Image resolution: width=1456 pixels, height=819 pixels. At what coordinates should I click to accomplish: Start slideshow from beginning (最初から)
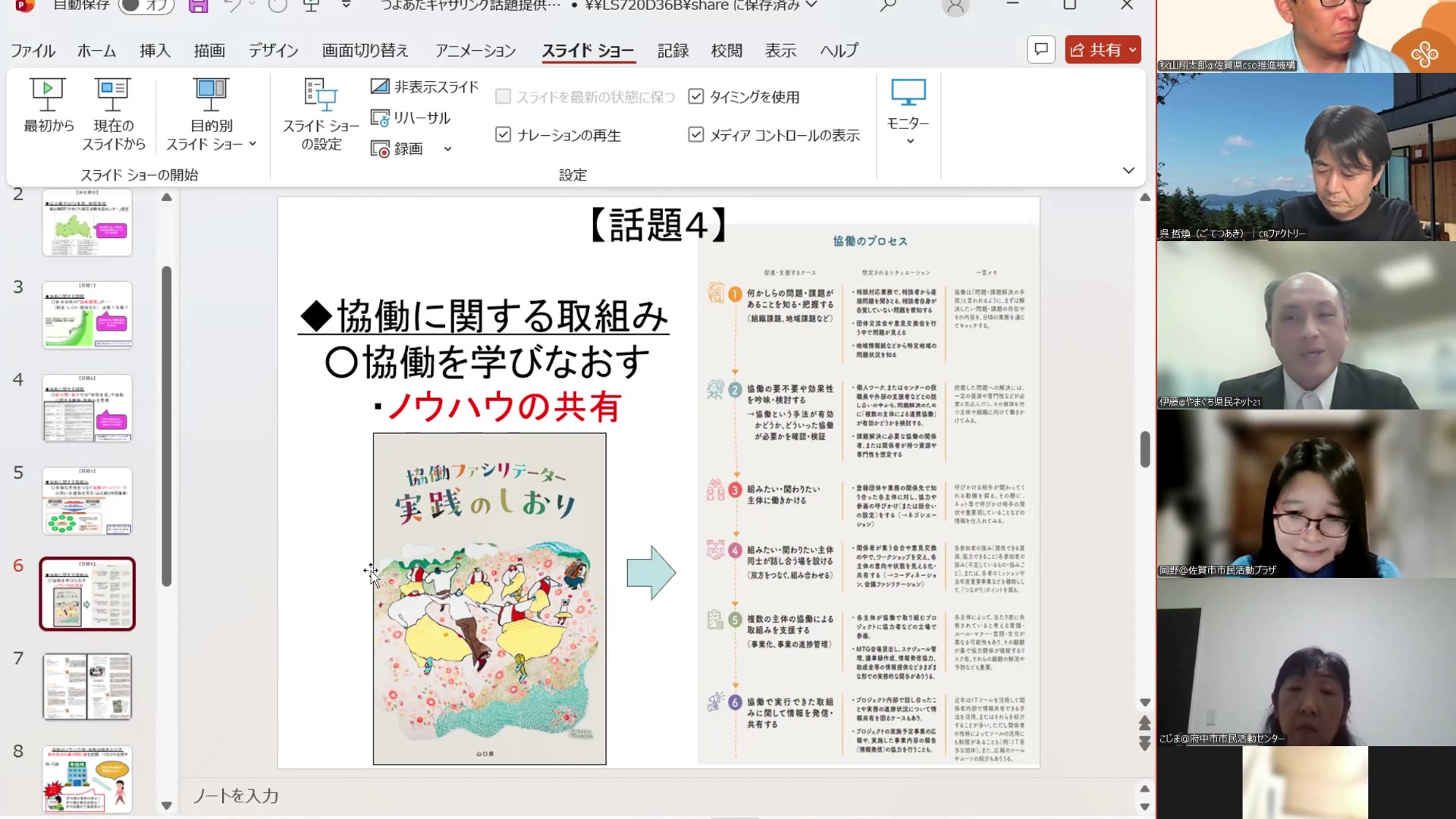click(x=48, y=106)
